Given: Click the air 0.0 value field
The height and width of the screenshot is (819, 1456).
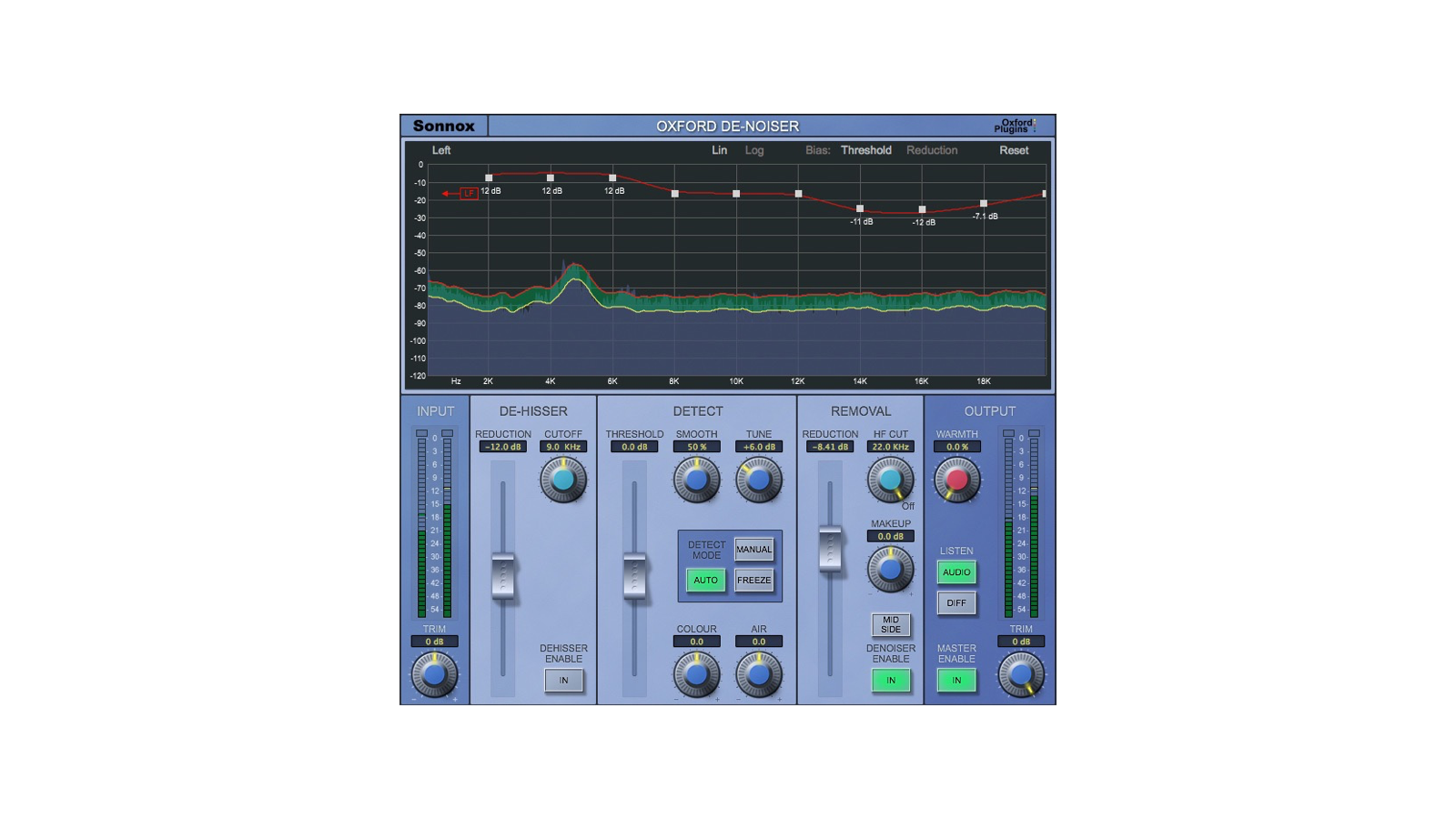Looking at the screenshot, I should tap(759, 642).
